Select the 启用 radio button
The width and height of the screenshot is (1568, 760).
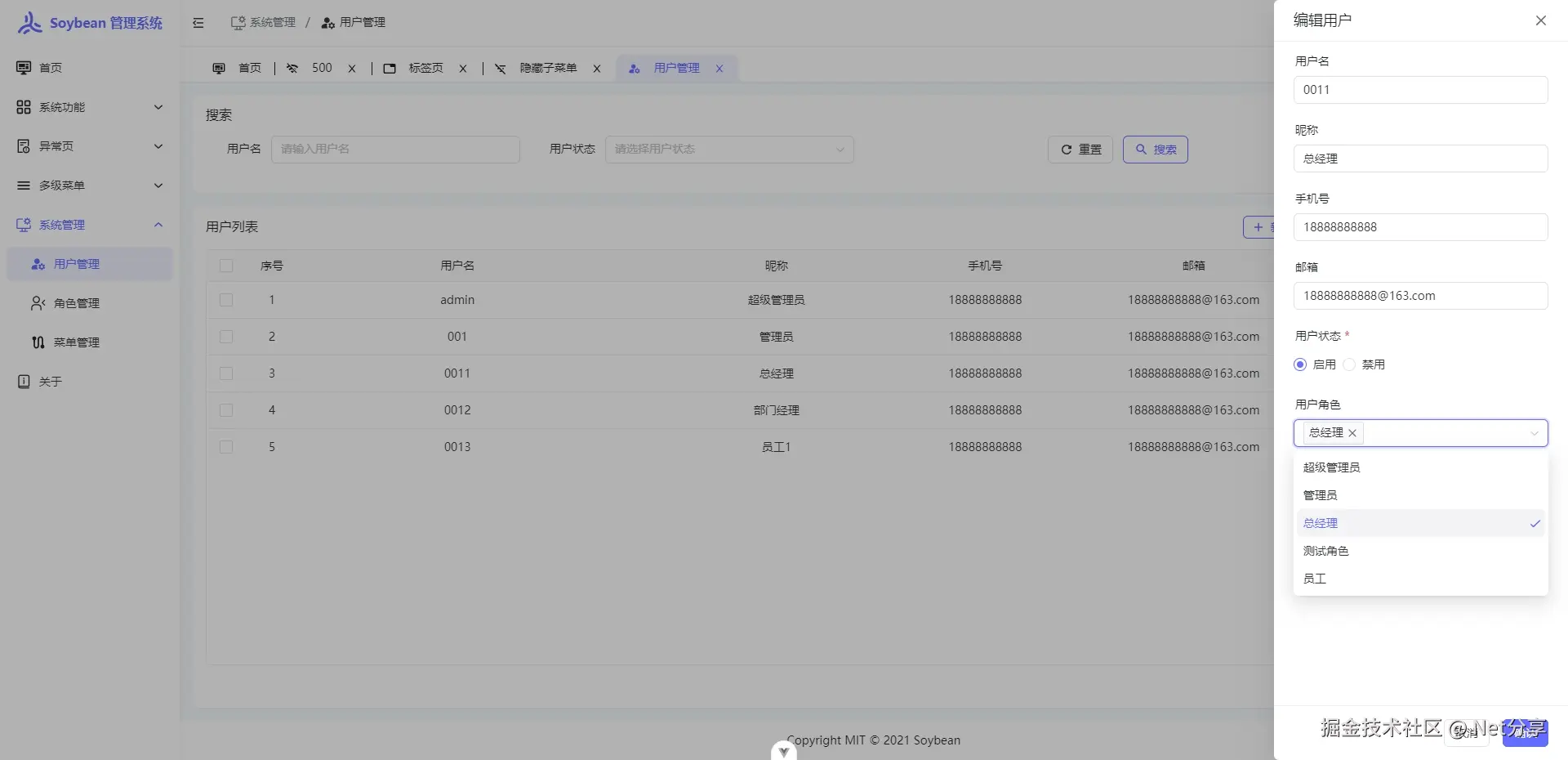click(1300, 364)
